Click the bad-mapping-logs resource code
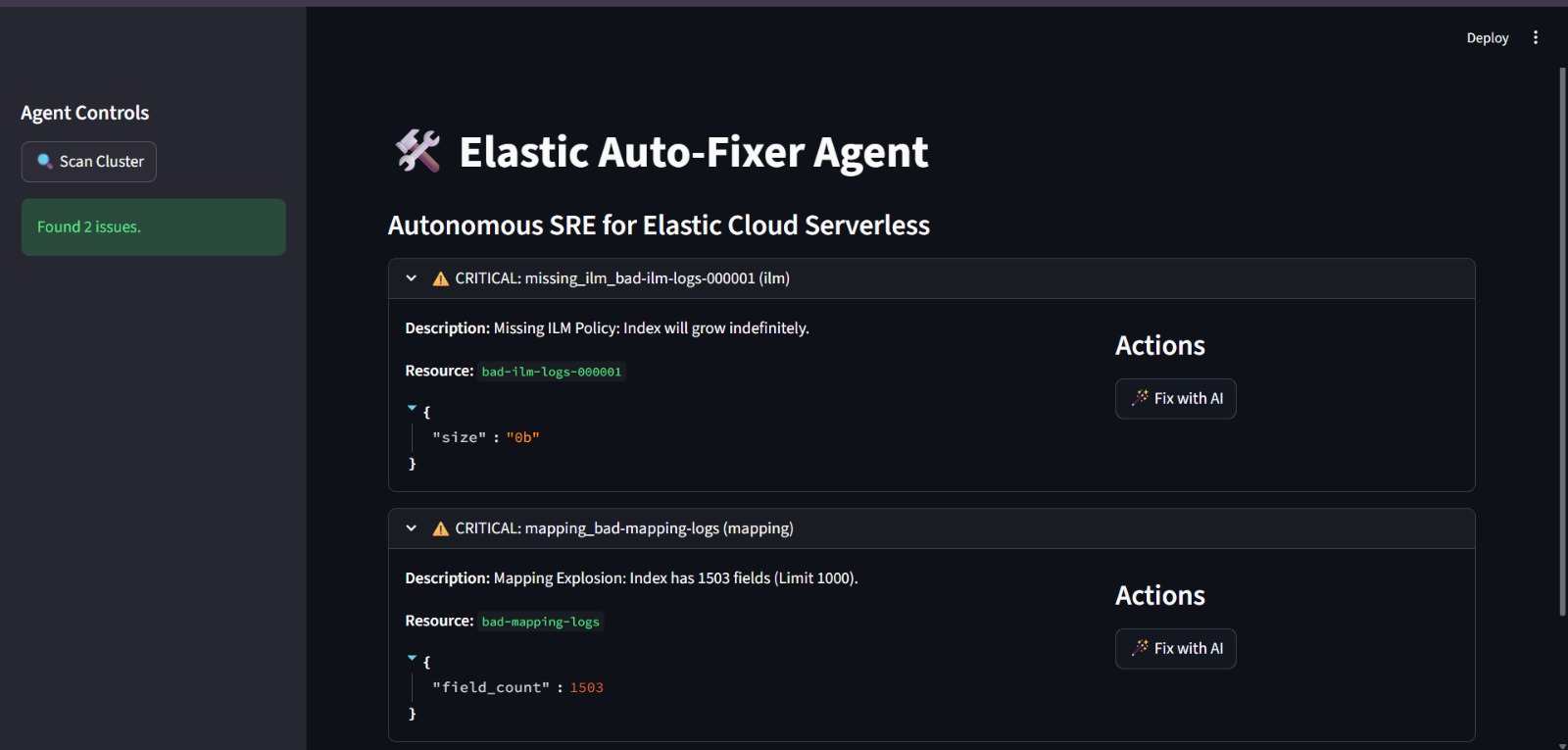 (x=541, y=622)
